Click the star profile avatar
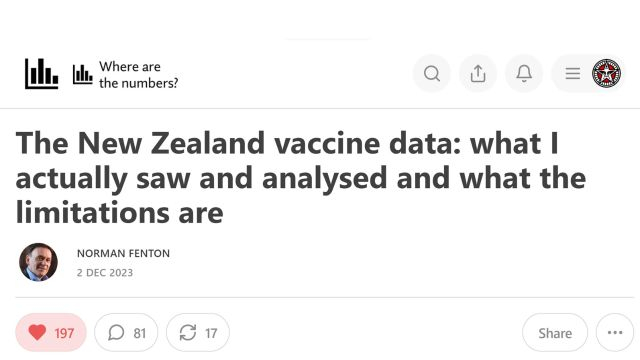This screenshot has height=360, width=640. click(607, 73)
